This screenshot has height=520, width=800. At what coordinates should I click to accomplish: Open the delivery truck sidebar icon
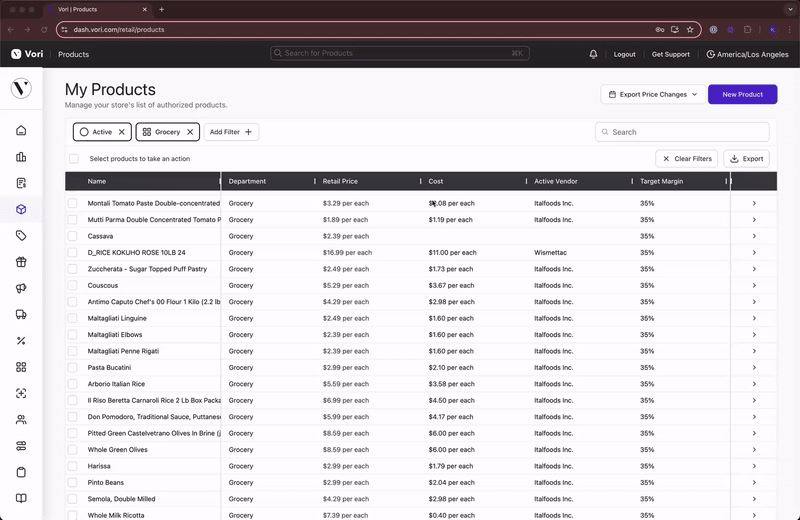pyautogui.click(x=21, y=314)
